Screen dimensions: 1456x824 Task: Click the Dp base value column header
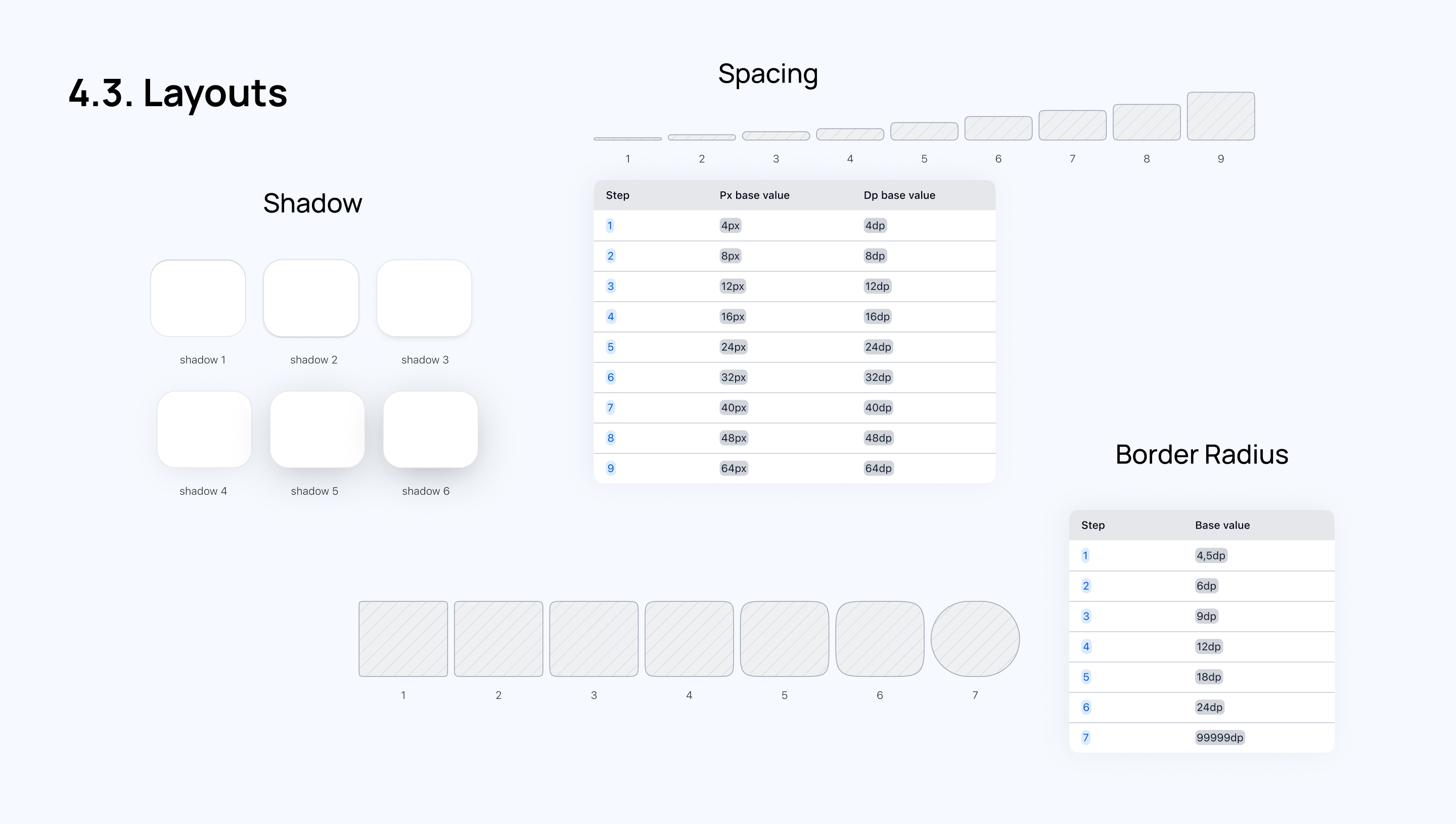click(899, 195)
